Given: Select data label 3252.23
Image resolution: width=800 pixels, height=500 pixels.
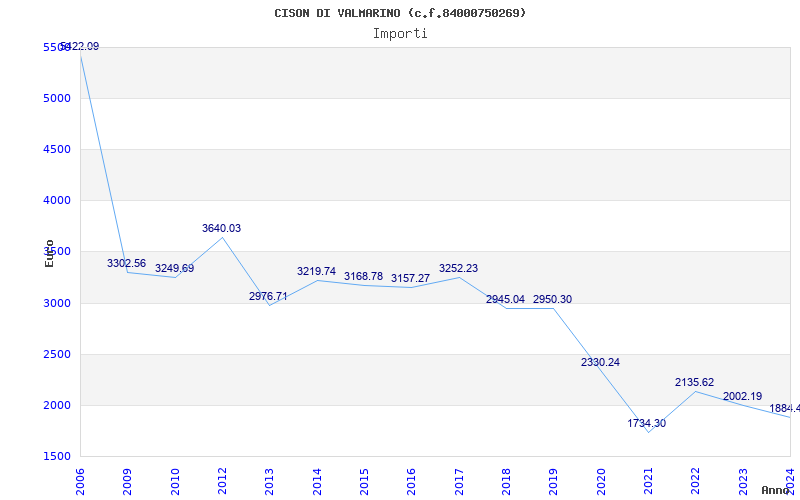Looking at the screenshot, I should [458, 268].
